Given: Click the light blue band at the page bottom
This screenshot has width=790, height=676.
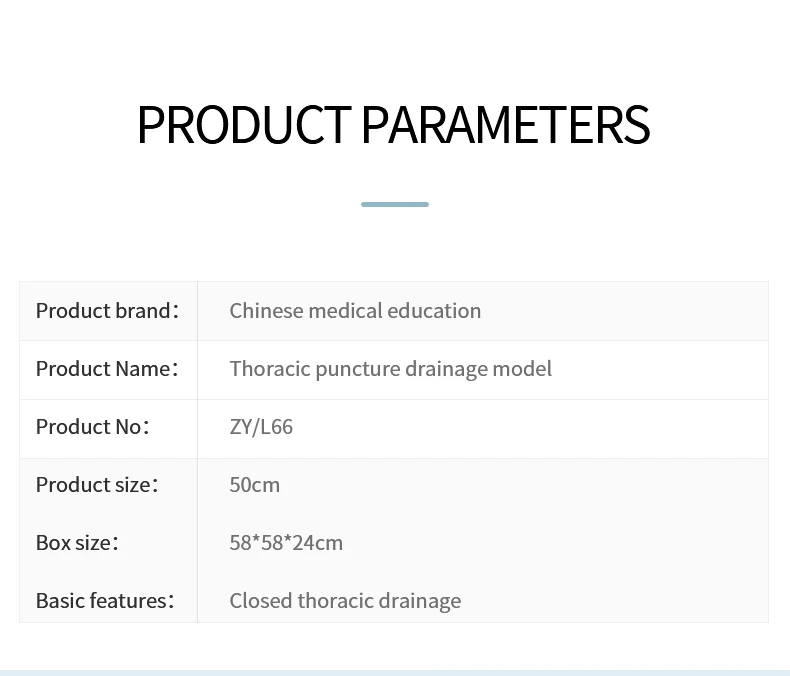Looking at the screenshot, I should click(395, 672).
